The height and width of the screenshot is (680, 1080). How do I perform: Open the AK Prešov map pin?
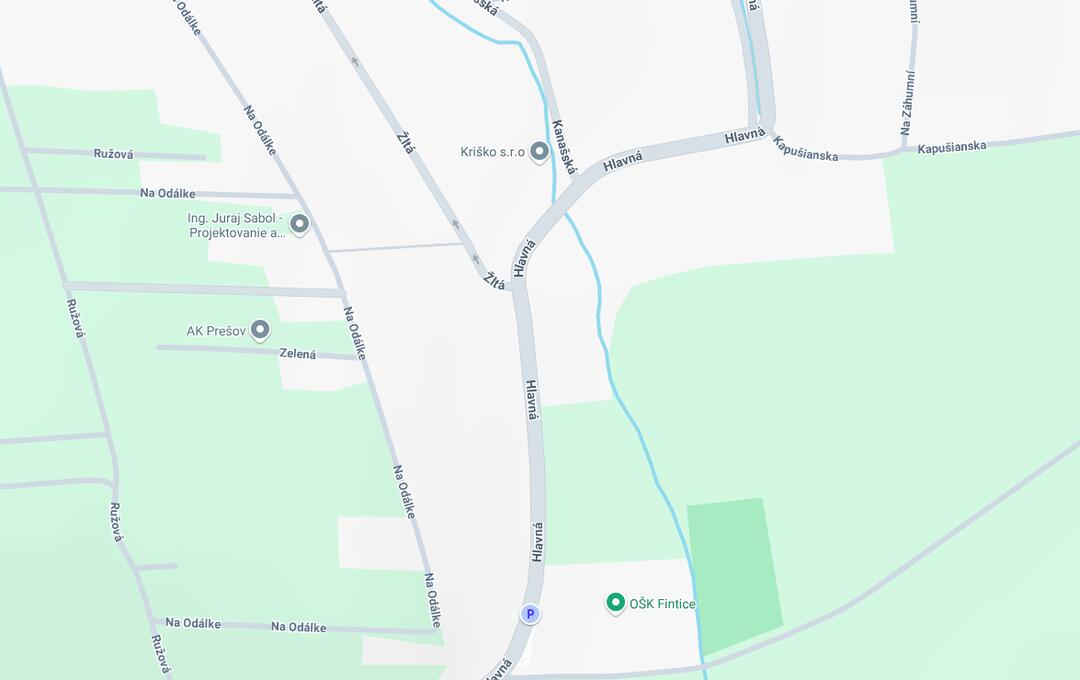260,330
